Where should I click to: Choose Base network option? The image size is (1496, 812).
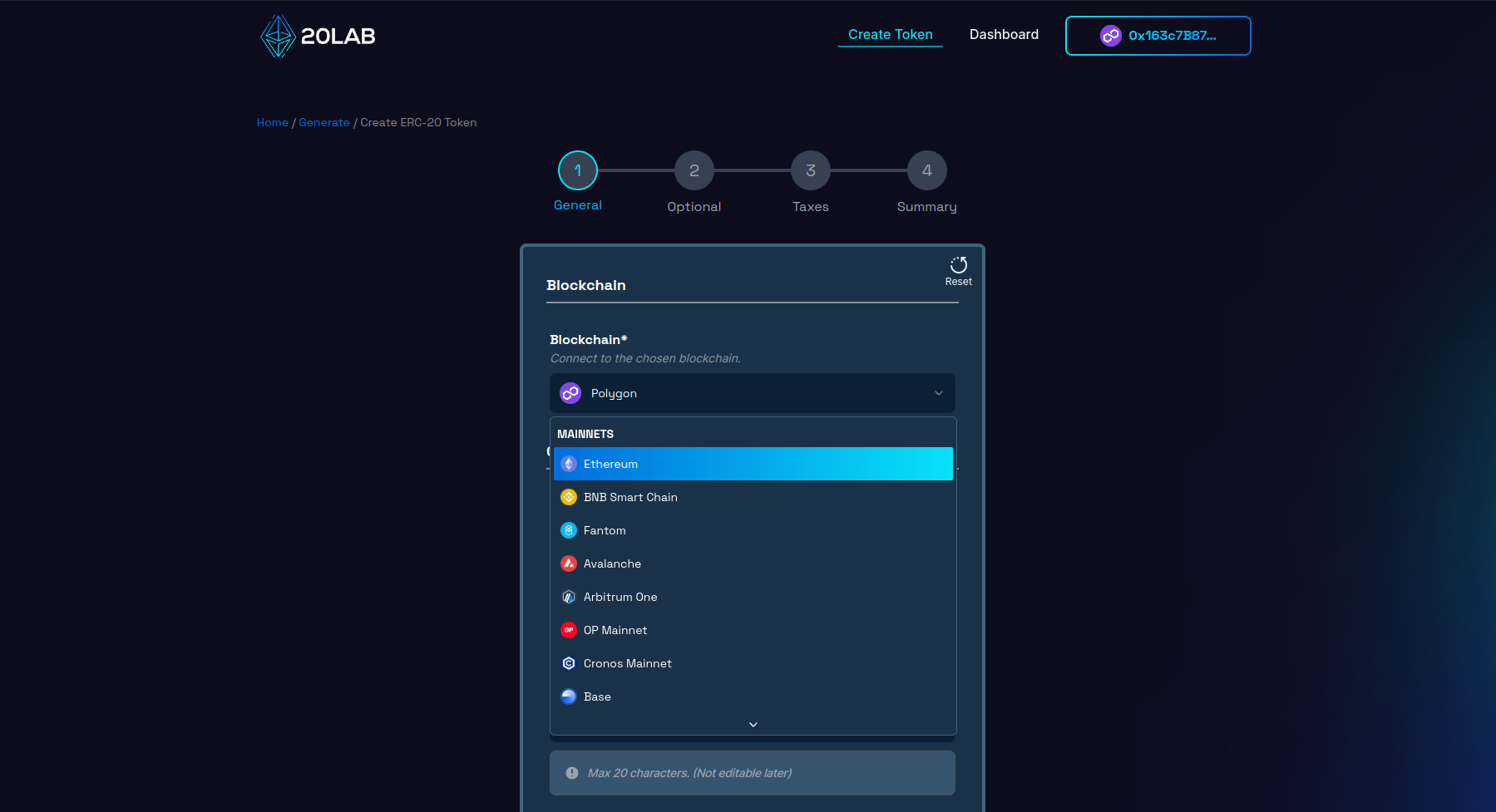click(753, 696)
